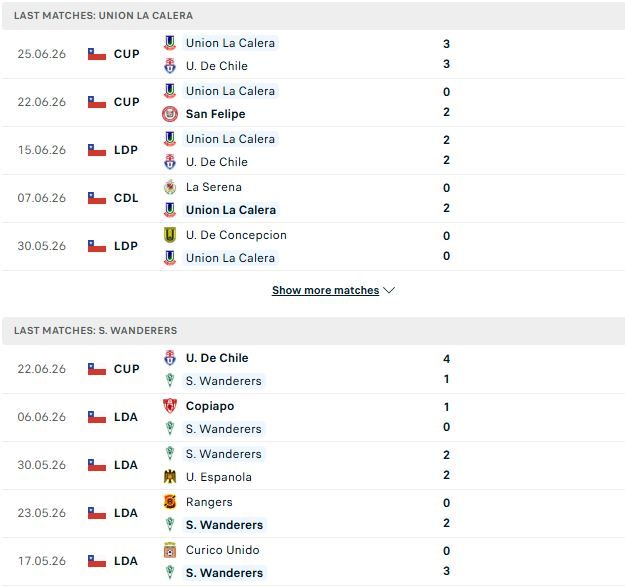Click Chile flag on 25.06.26 CUP row
This screenshot has width=625, height=587.
point(97,54)
